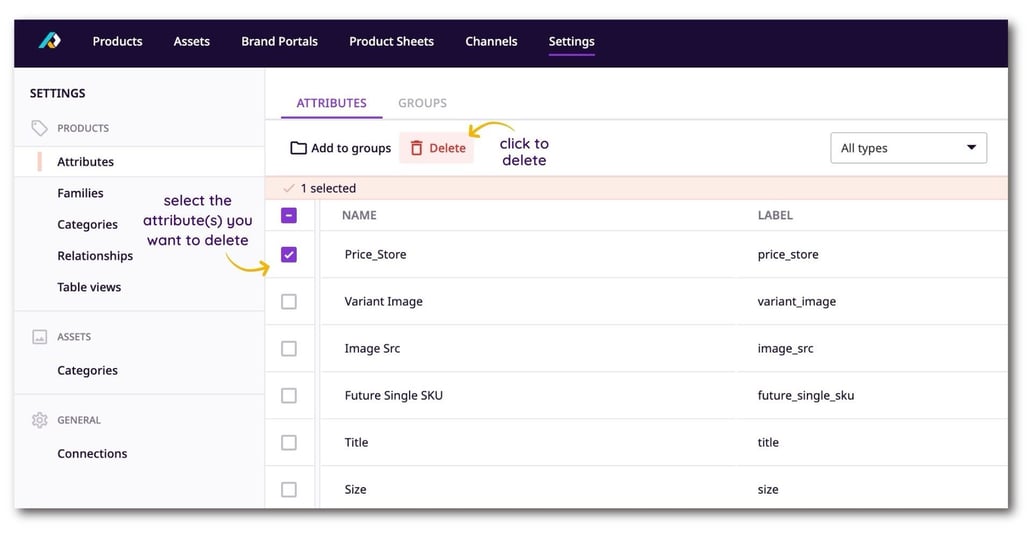
Task: Toggle the select-all header checkbox
Action: (289, 215)
